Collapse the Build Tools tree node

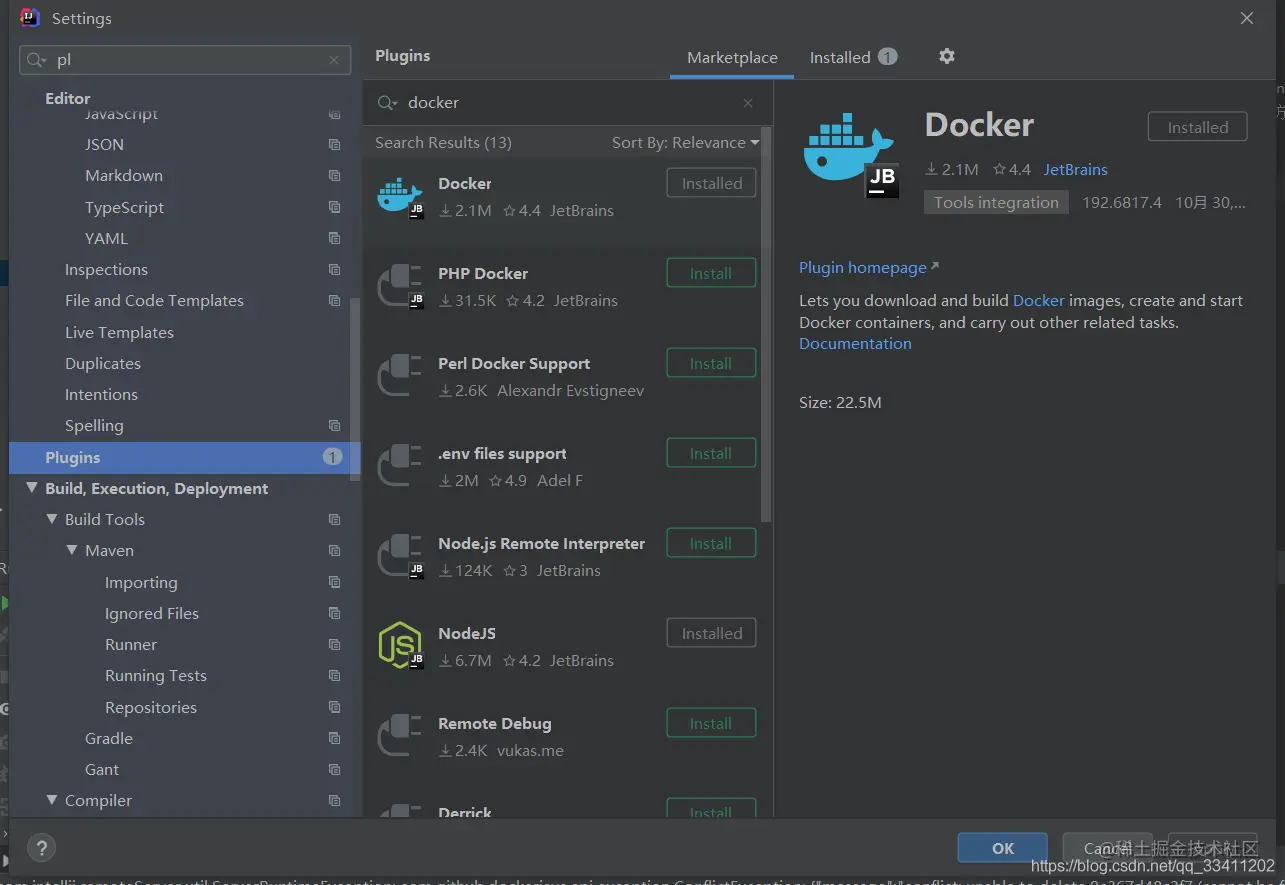pos(52,519)
